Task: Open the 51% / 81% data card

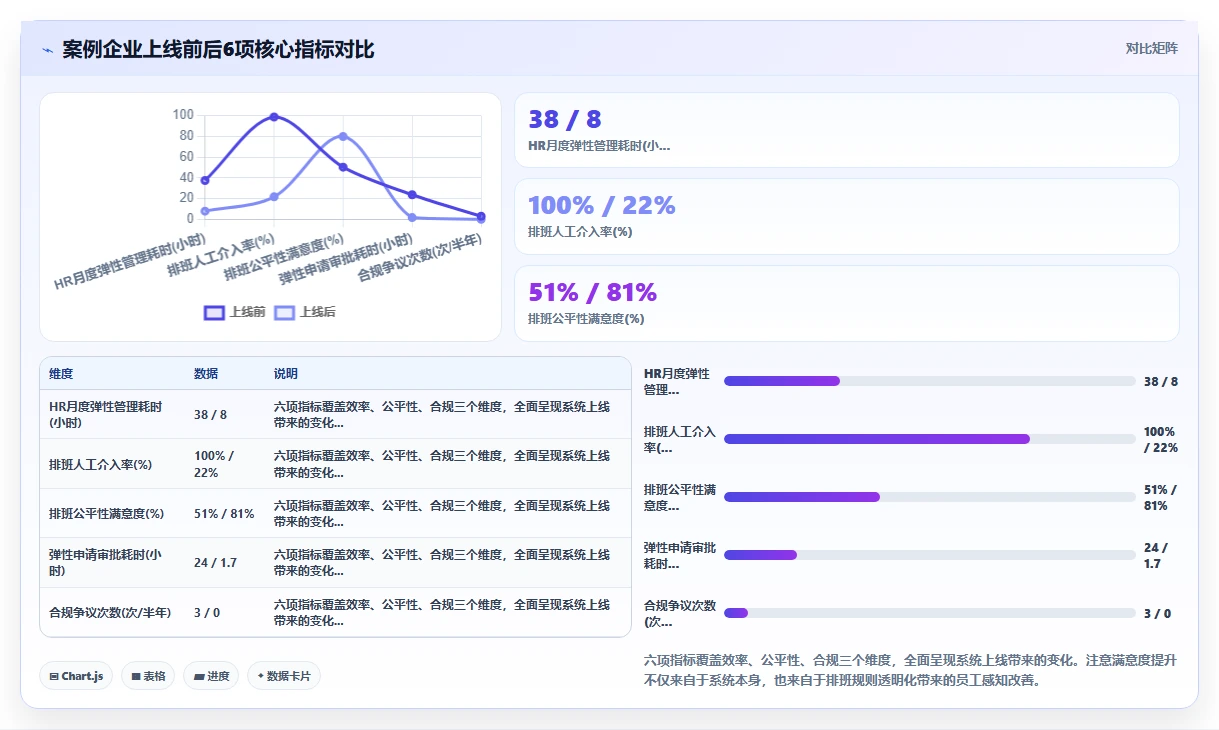Action: pyautogui.click(x=846, y=303)
